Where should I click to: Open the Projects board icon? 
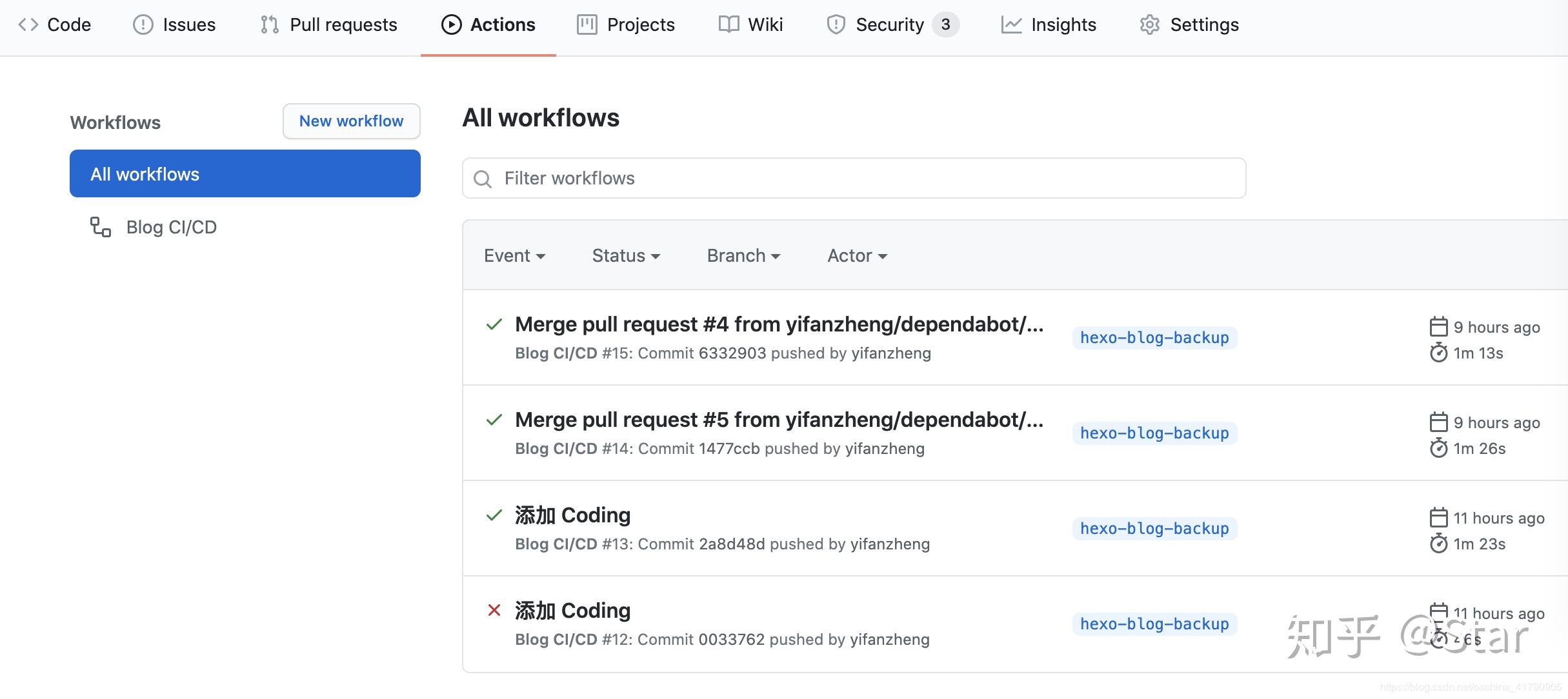[x=586, y=24]
